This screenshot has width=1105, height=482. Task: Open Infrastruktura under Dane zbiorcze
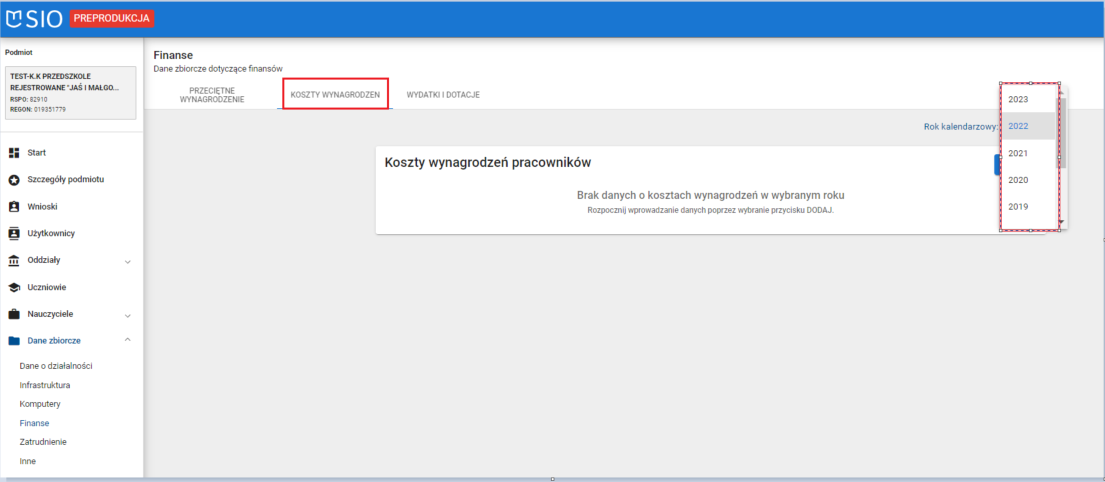point(45,385)
